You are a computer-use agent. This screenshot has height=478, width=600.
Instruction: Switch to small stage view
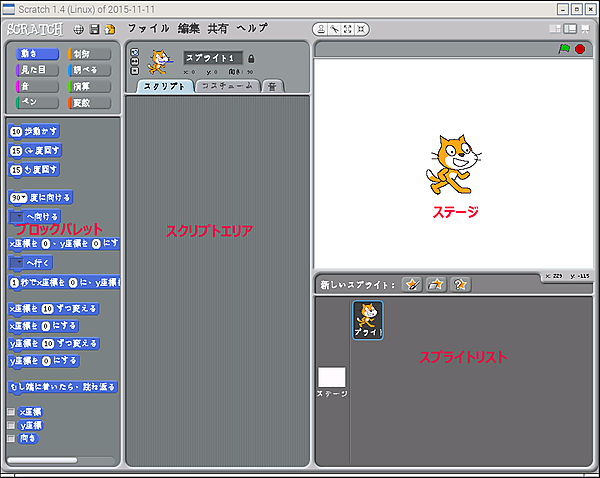tap(555, 29)
